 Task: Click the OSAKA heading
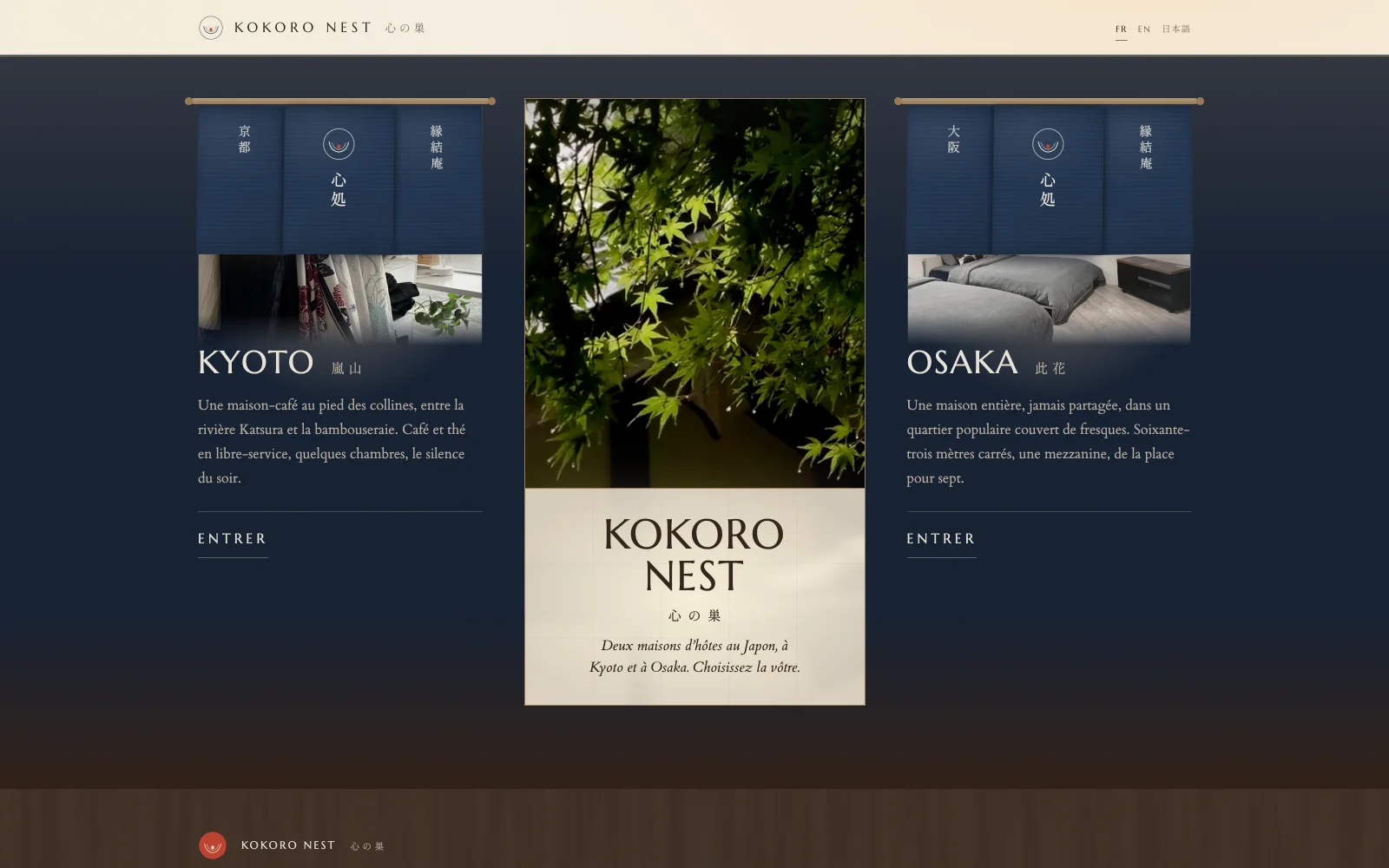pos(962,363)
